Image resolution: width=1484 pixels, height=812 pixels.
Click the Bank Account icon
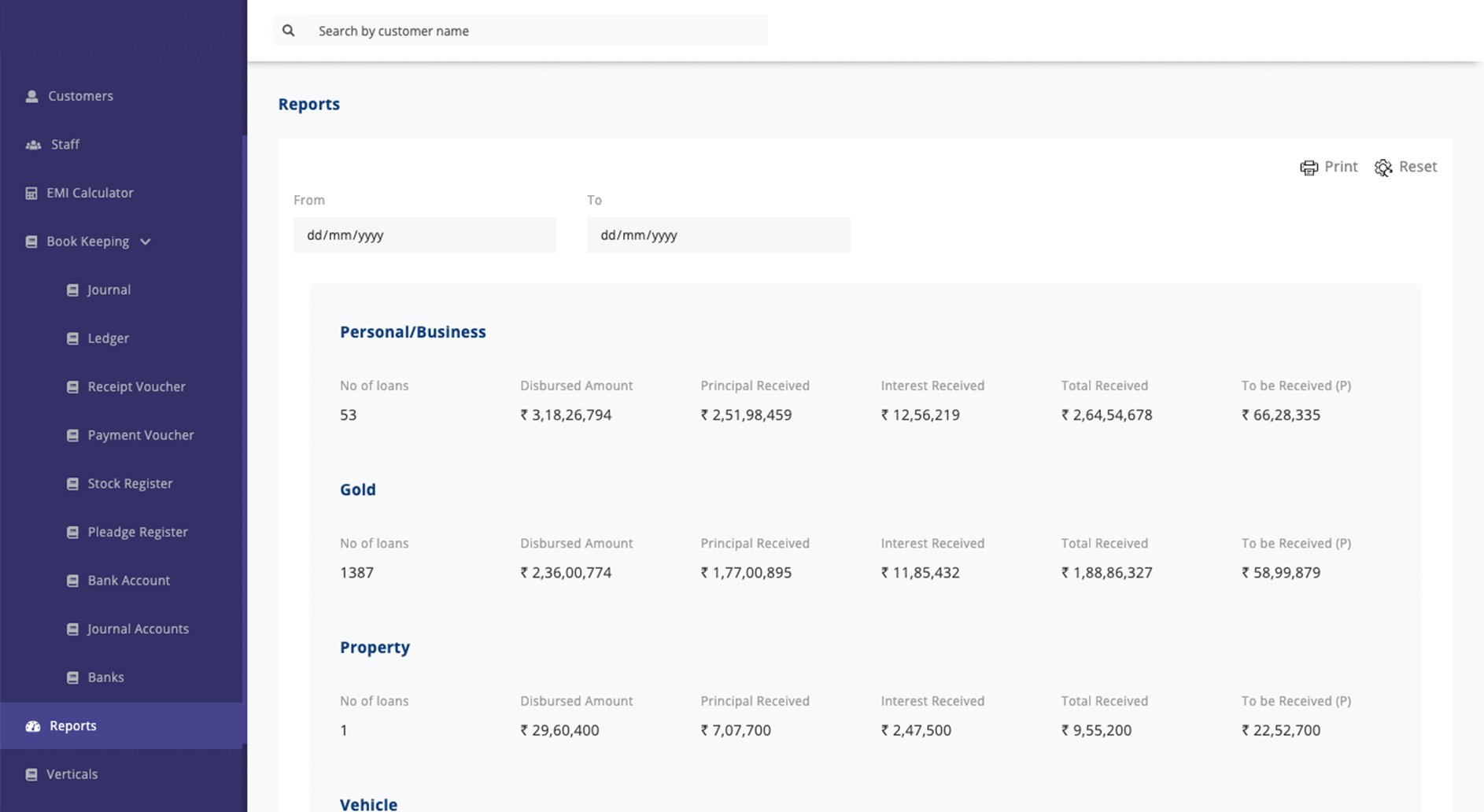(72, 581)
